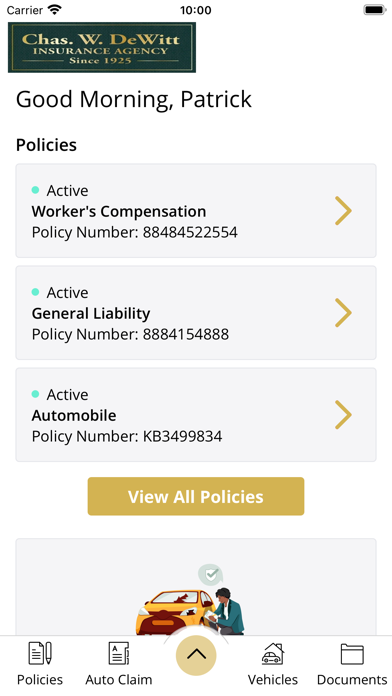Expand Automobile policy chevron
Screen dimensions: 392x696
point(343,415)
